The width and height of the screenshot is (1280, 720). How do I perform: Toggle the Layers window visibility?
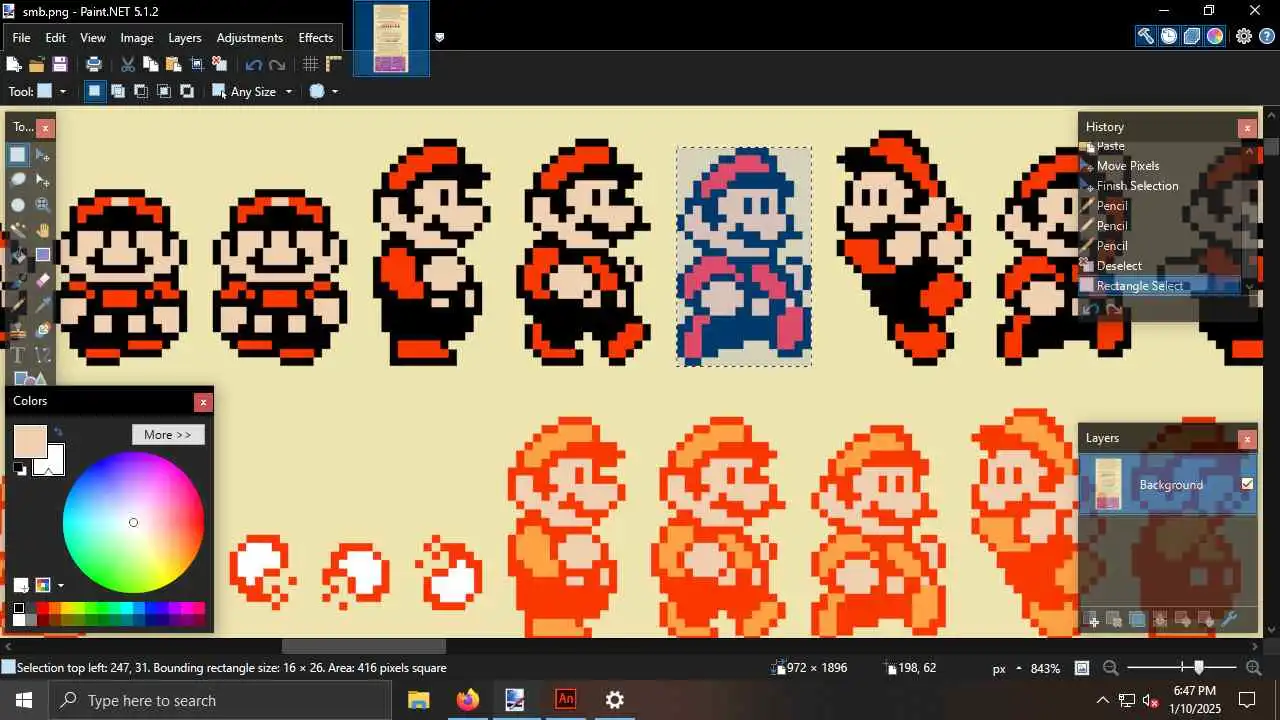tap(1192, 36)
